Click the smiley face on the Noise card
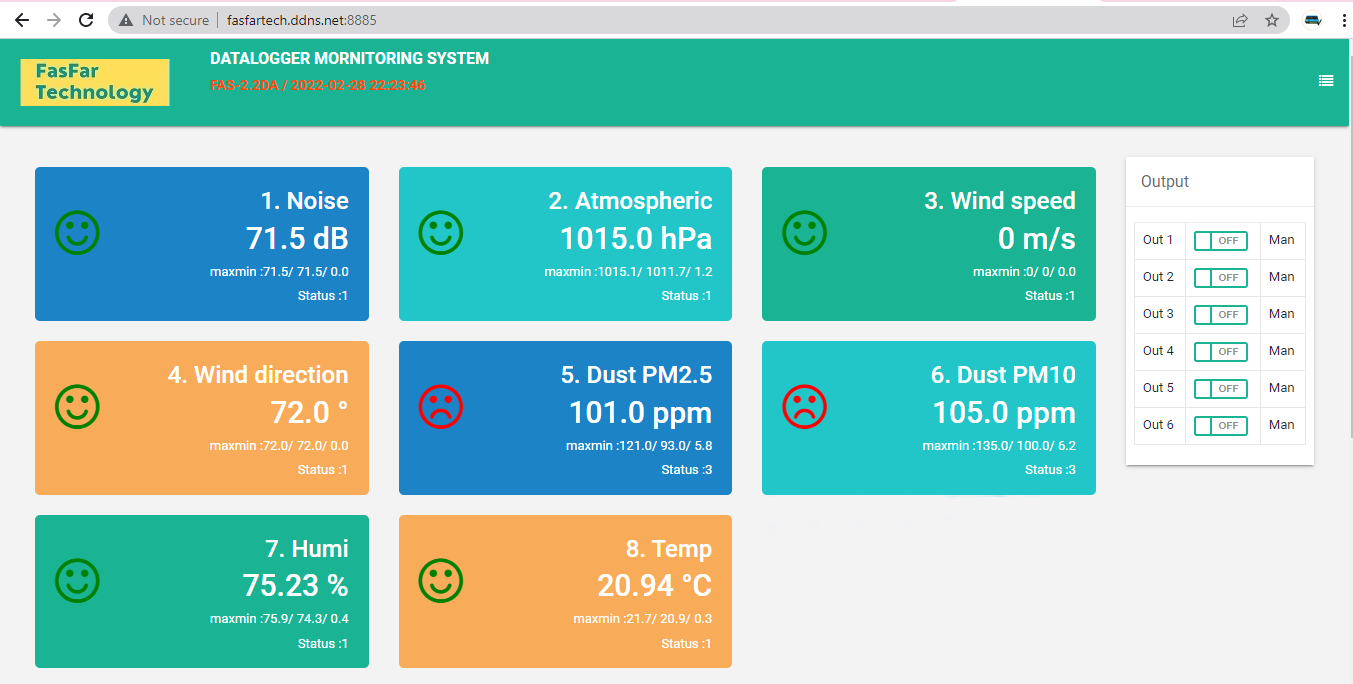Viewport: 1353px width, 684px height. [x=77, y=233]
